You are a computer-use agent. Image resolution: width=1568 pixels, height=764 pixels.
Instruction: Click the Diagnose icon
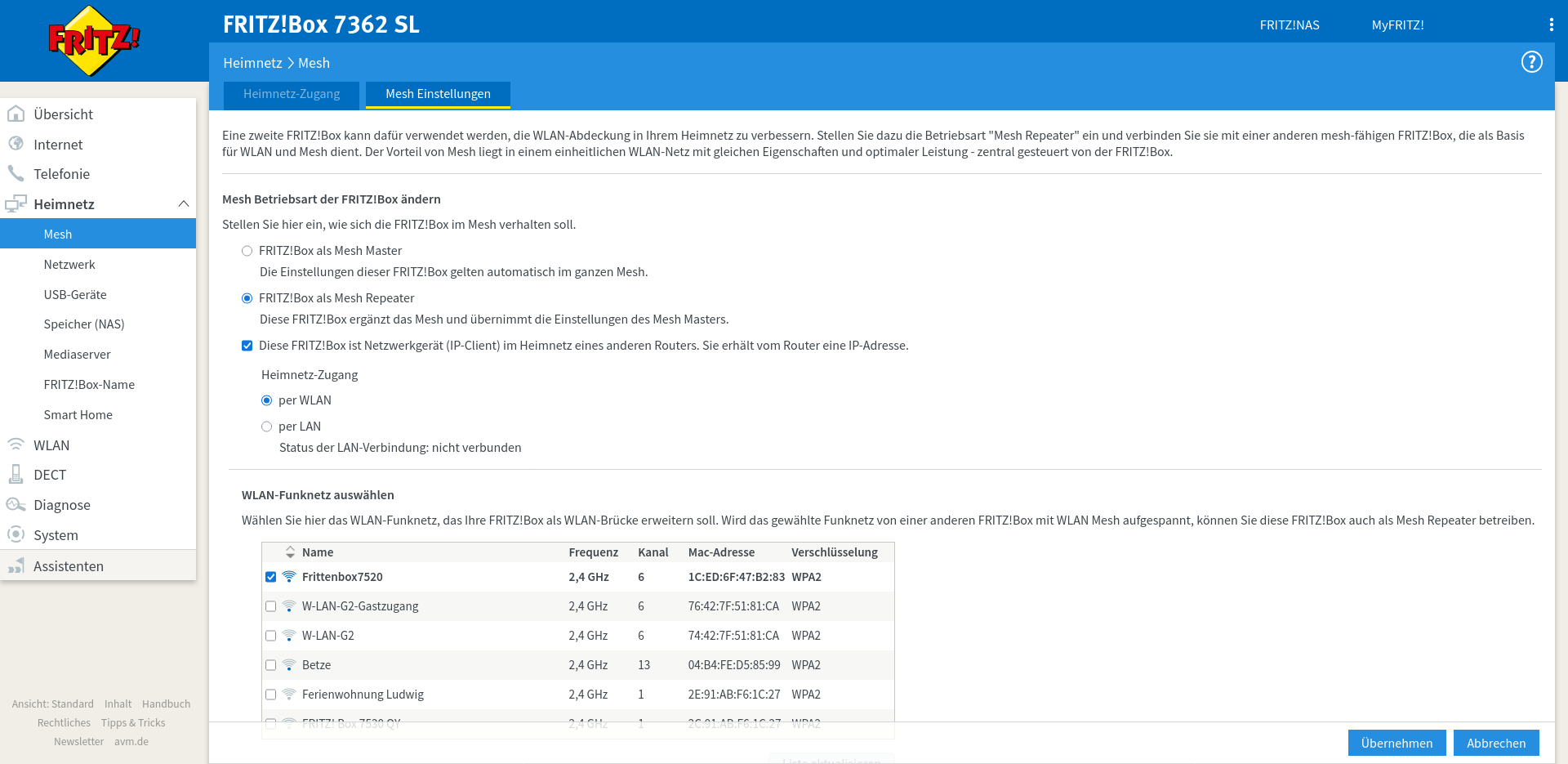click(x=16, y=504)
